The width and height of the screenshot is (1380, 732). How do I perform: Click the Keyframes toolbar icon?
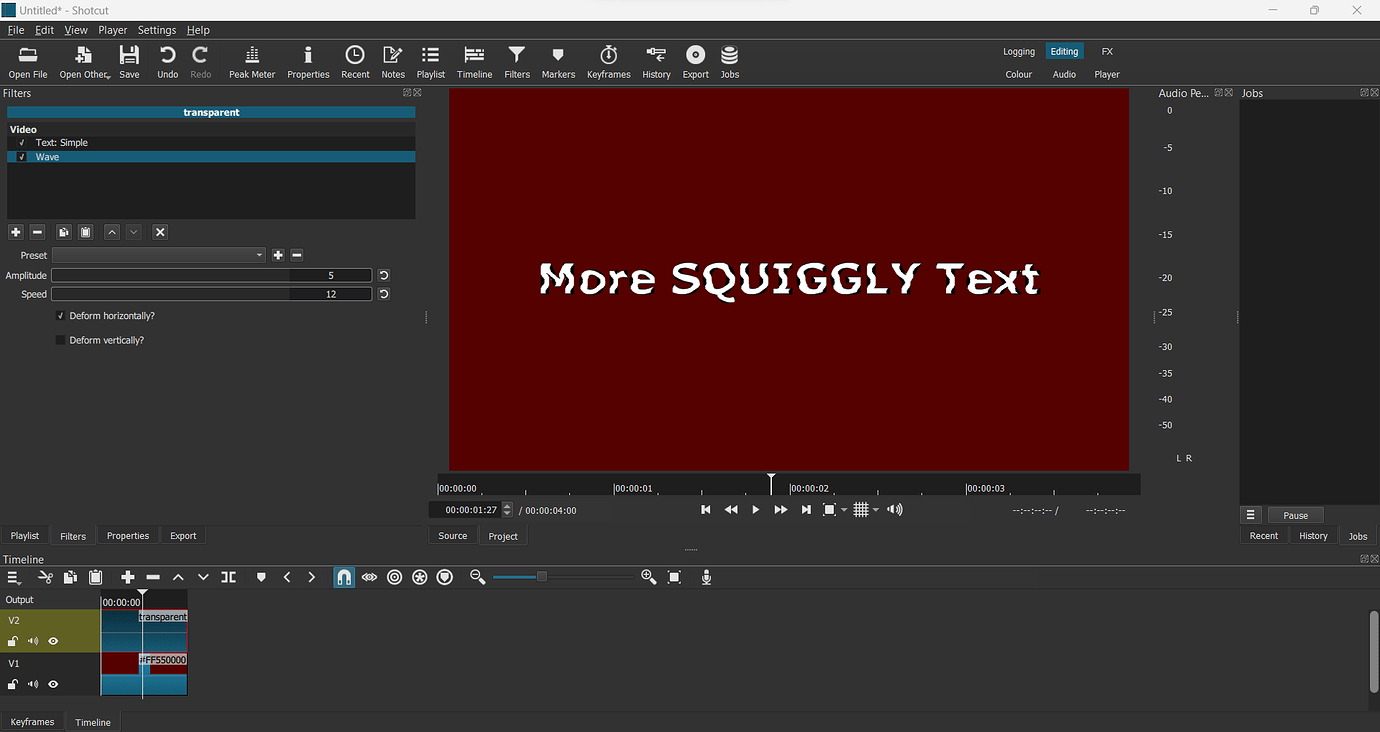pyautogui.click(x=608, y=61)
